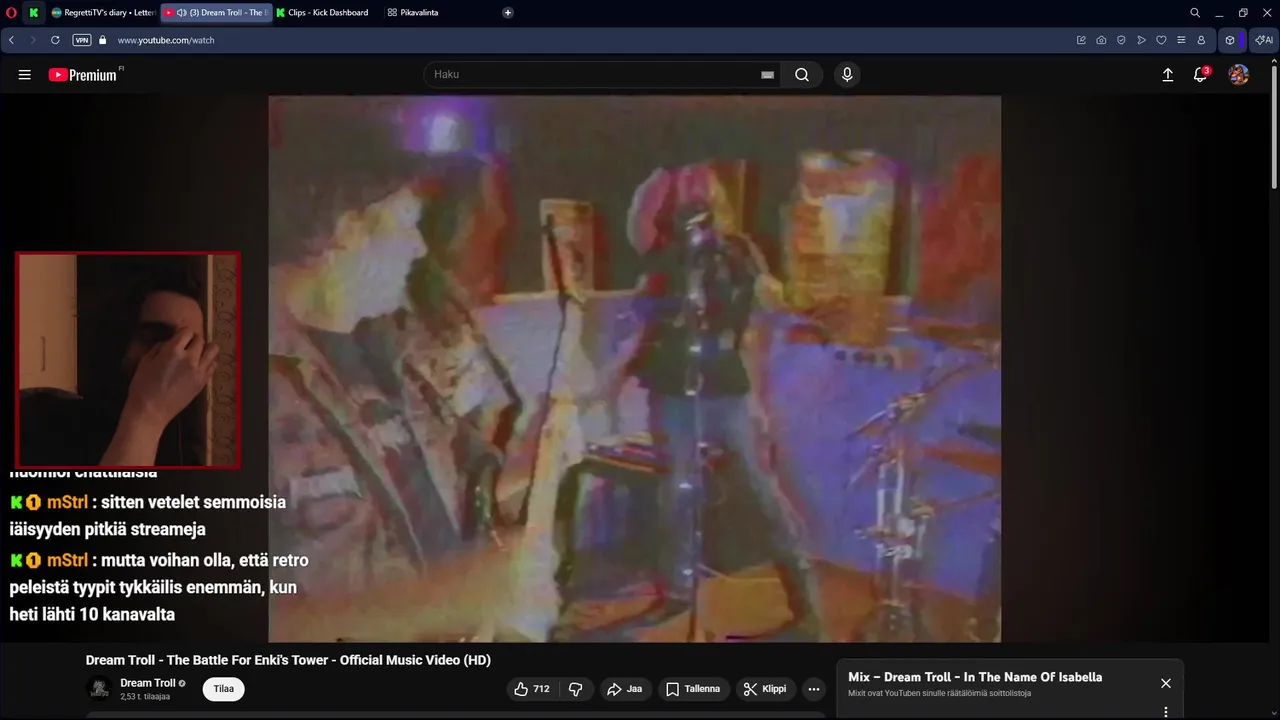1280x720 pixels.
Task: Click the video player to pause
Action: click(635, 369)
